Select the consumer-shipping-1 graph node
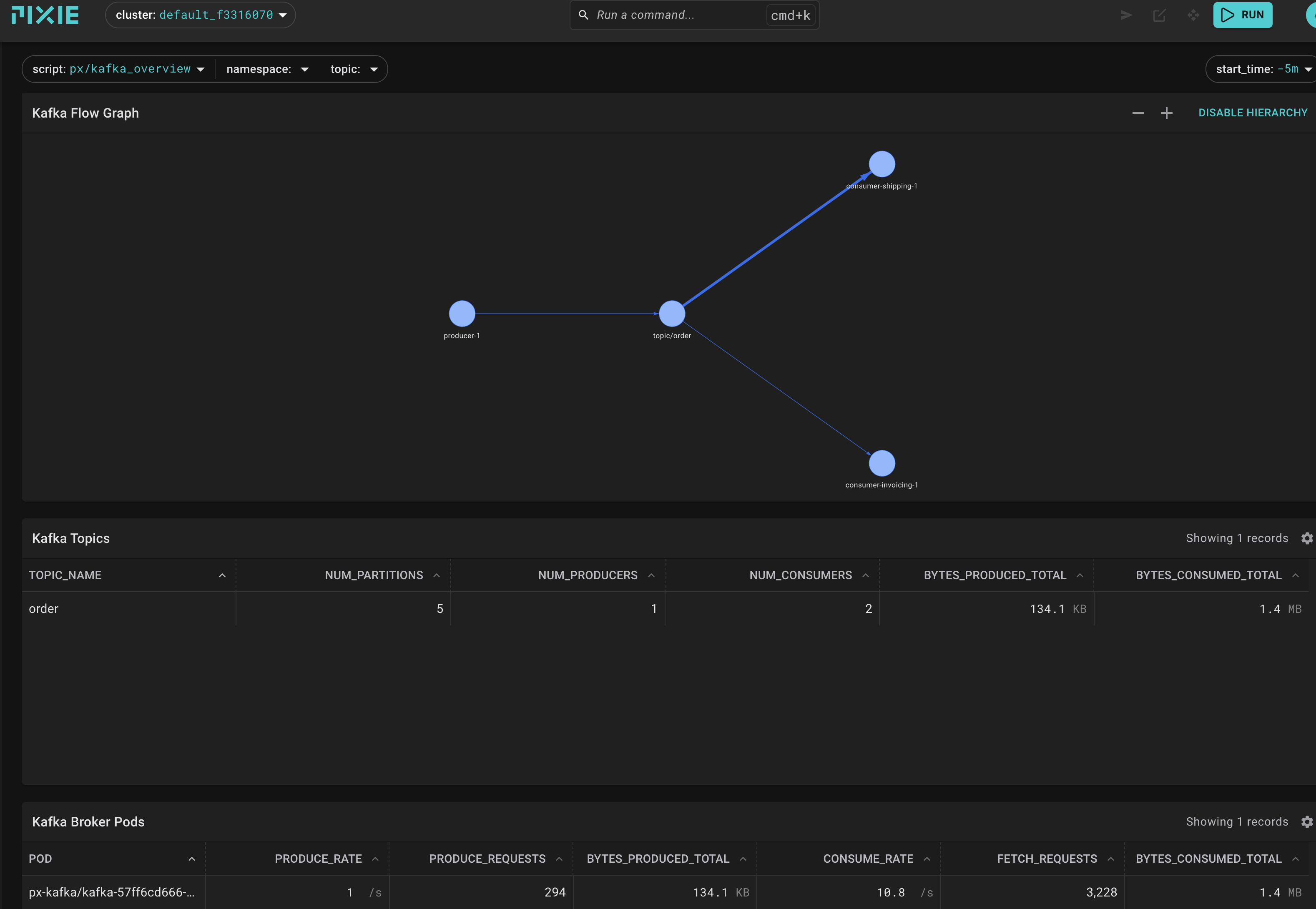 882,164
